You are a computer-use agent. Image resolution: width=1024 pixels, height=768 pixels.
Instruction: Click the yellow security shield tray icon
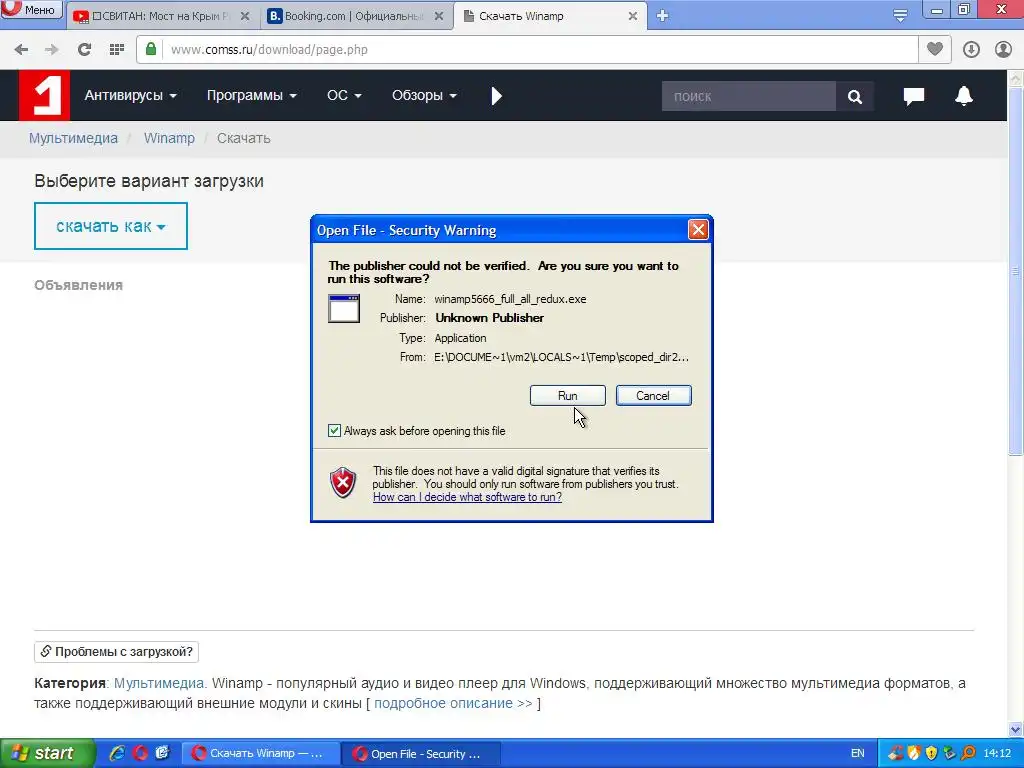(932, 753)
